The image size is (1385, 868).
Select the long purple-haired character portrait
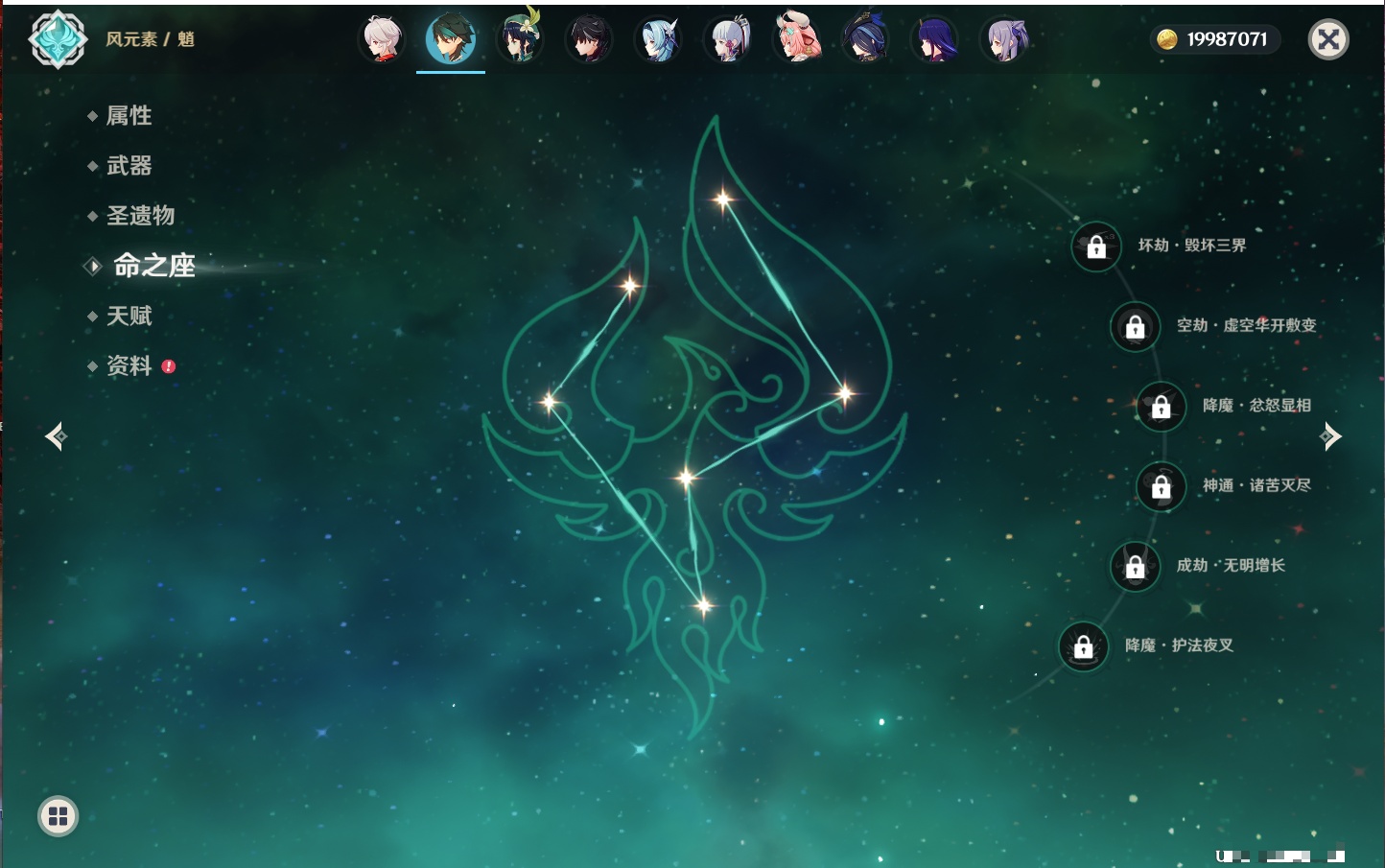pos(935,39)
